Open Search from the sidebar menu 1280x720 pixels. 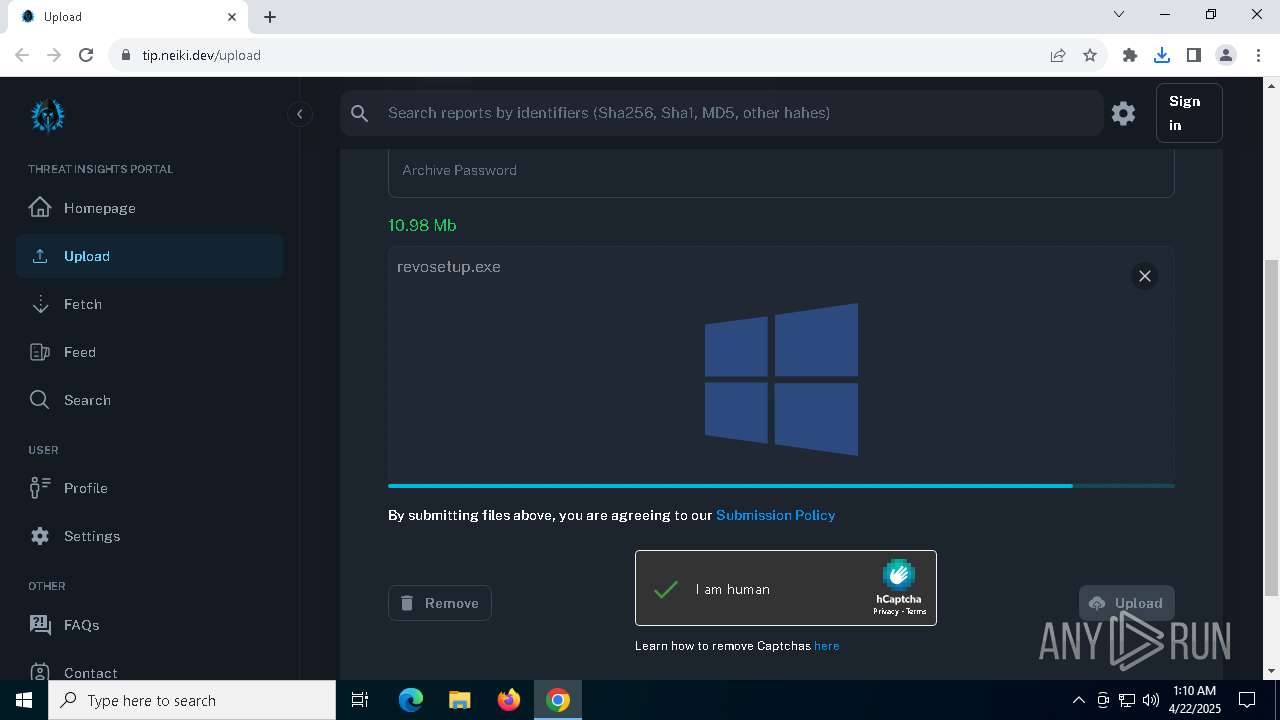(x=150, y=400)
